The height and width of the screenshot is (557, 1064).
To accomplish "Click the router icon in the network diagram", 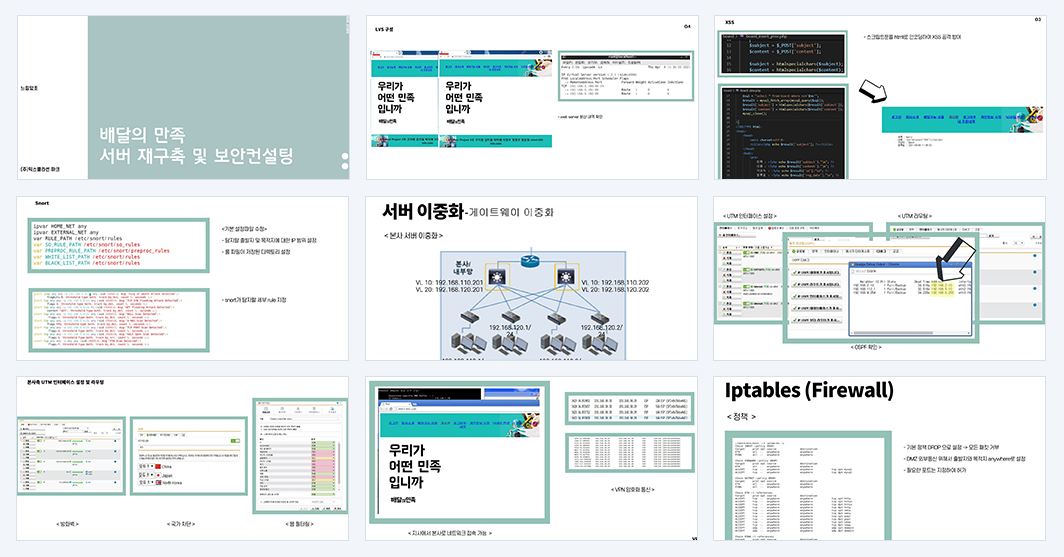I will coord(531,260).
